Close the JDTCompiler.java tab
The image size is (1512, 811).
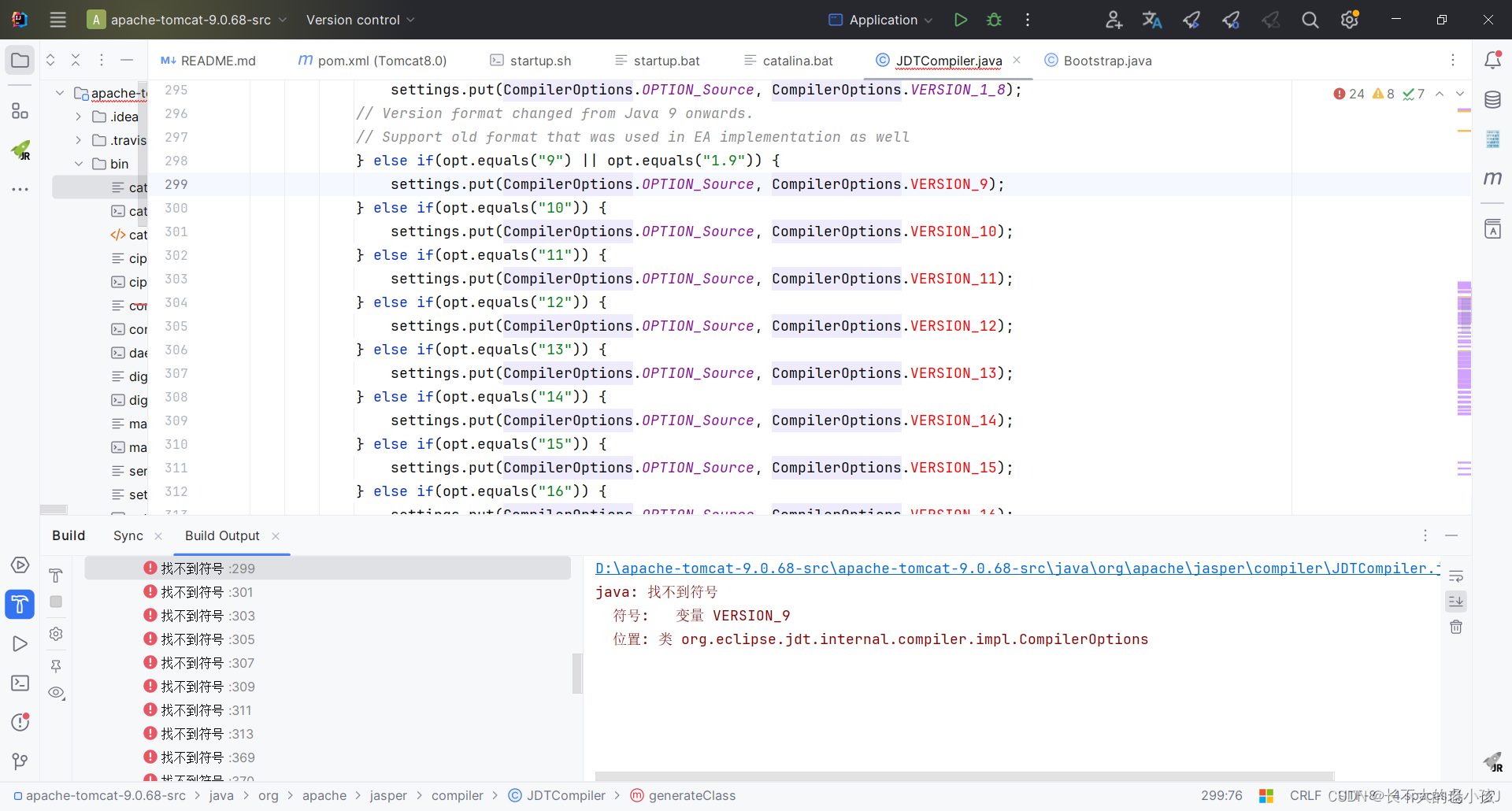[1017, 60]
